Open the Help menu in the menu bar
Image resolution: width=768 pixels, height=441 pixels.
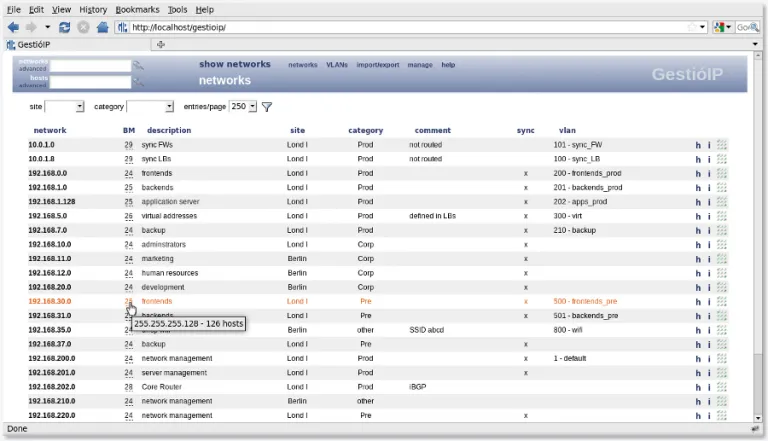point(205,9)
